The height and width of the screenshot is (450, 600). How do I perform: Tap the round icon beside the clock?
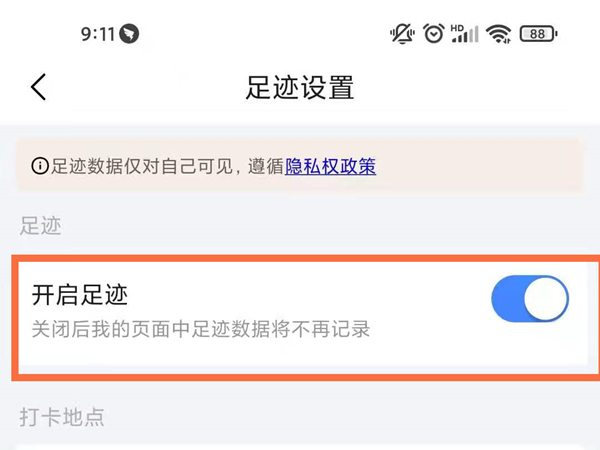pos(129,34)
